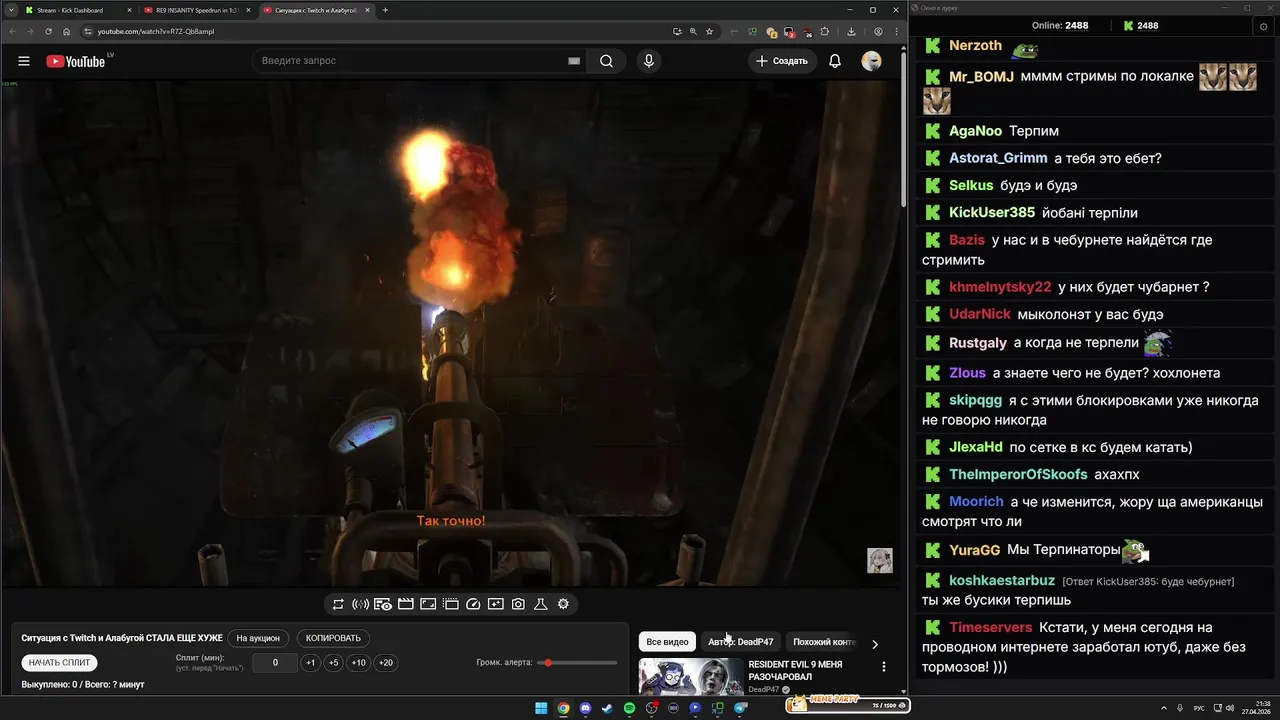
Task: Click the sparkle enhancement icon under video
Action: [x=495, y=604]
